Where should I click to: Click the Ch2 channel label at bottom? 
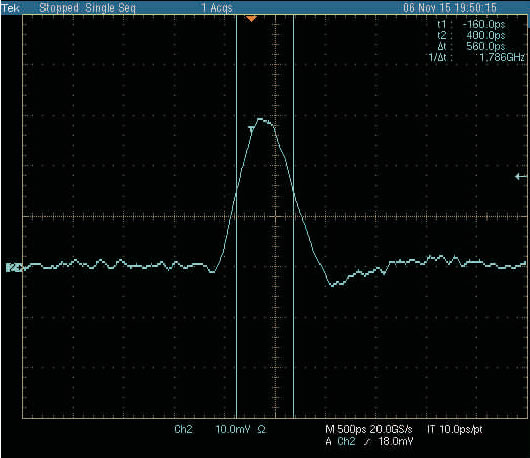coord(183,429)
